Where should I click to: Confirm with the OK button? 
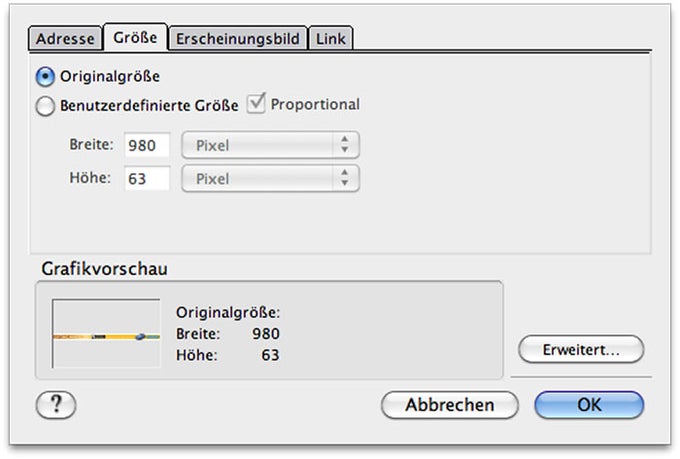pyautogui.click(x=589, y=405)
